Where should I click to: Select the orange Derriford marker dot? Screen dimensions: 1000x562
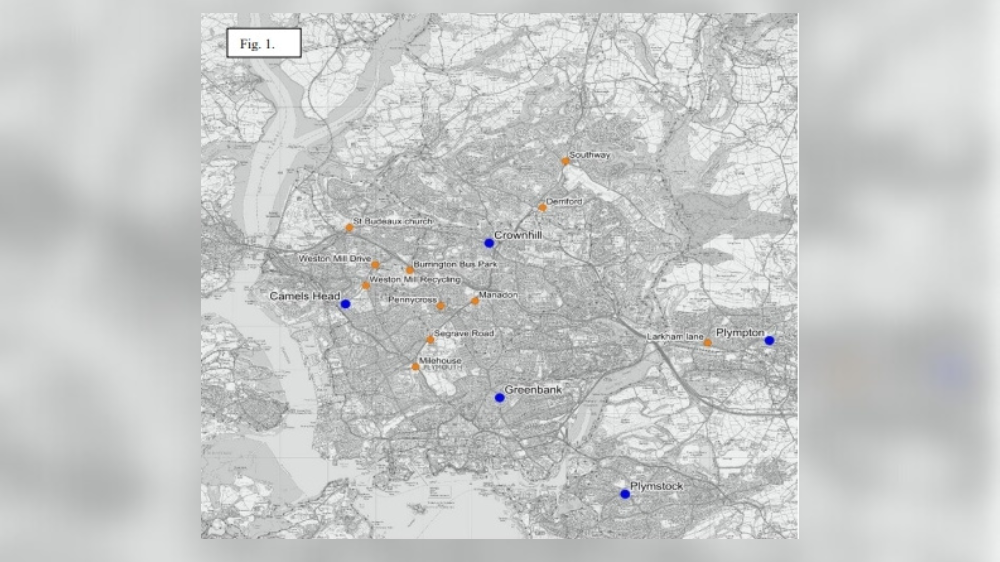click(542, 208)
